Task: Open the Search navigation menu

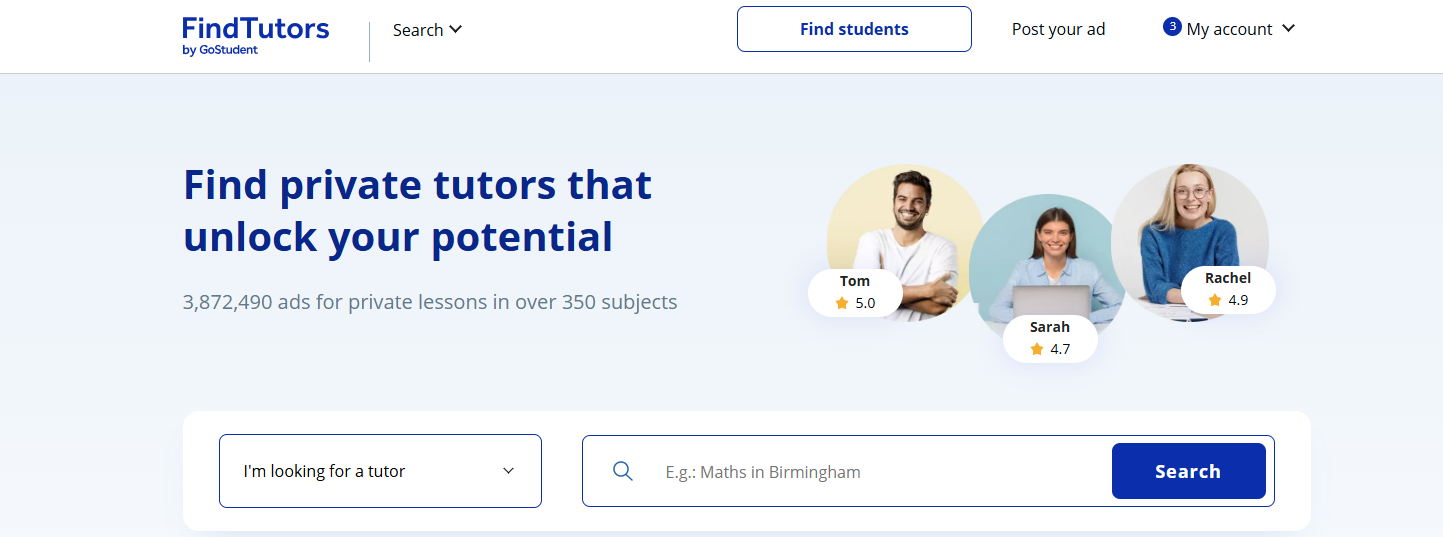Action: [x=418, y=30]
